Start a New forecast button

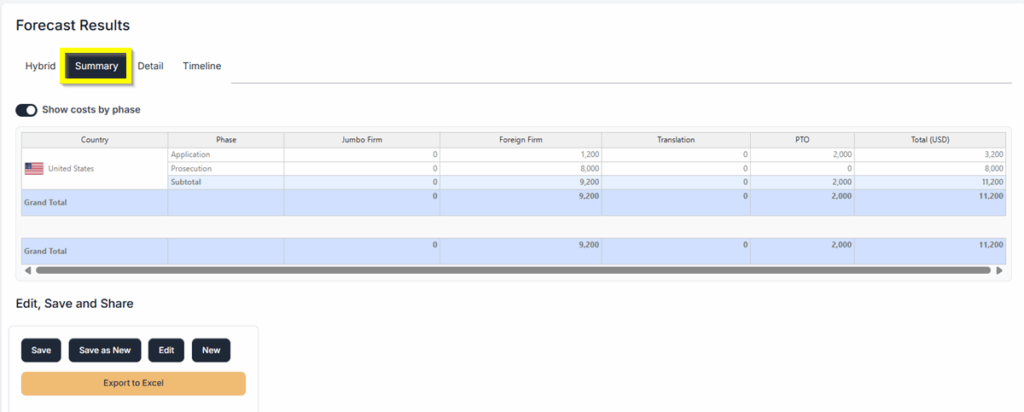[211, 350]
